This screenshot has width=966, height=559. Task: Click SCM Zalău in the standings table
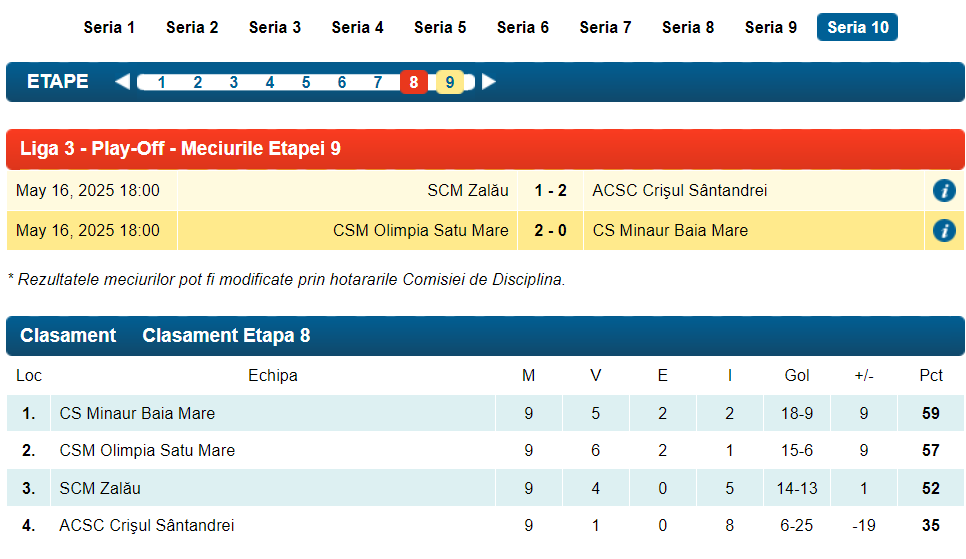[100, 489]
